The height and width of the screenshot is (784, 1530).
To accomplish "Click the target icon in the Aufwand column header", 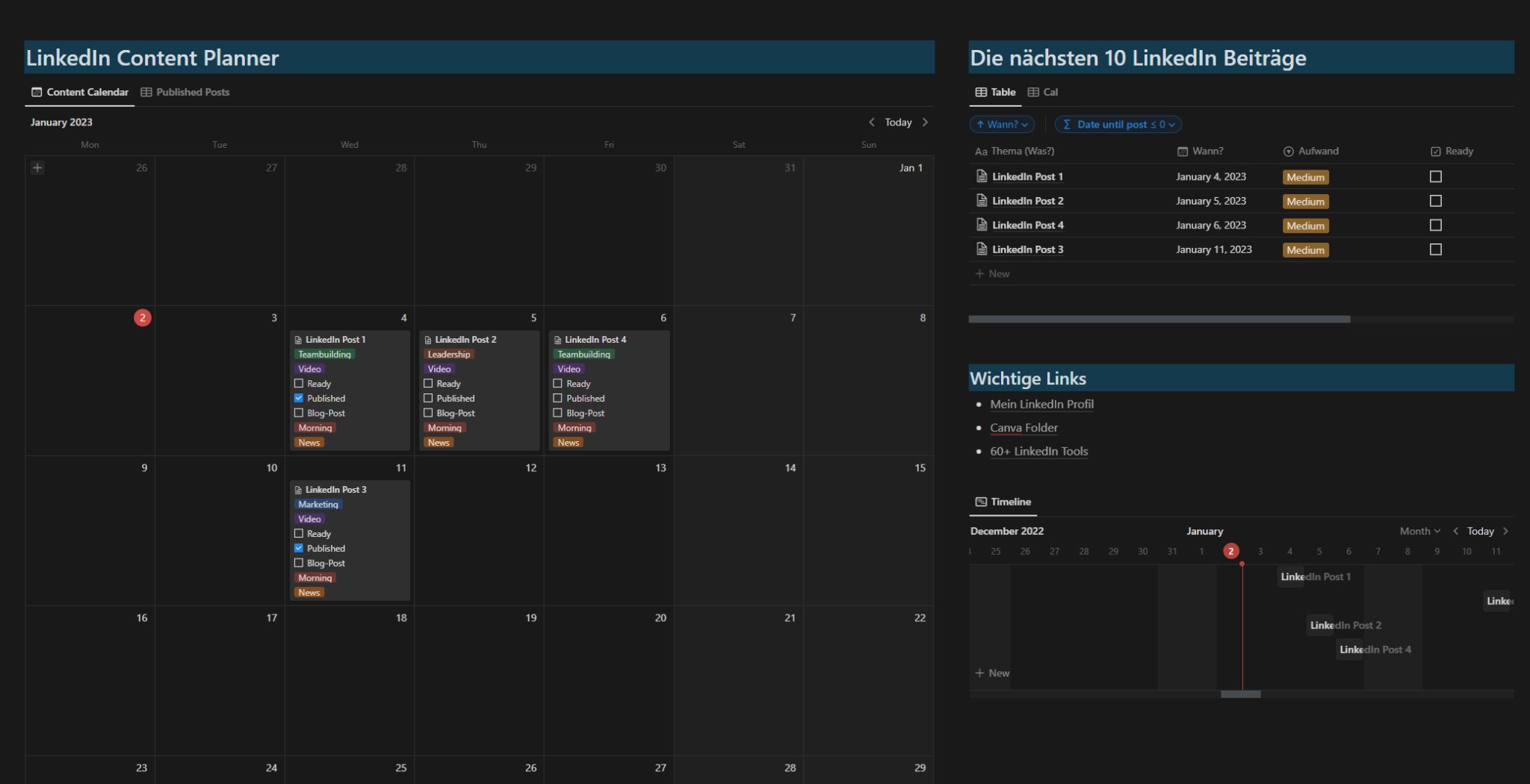I will point(1288,151).
